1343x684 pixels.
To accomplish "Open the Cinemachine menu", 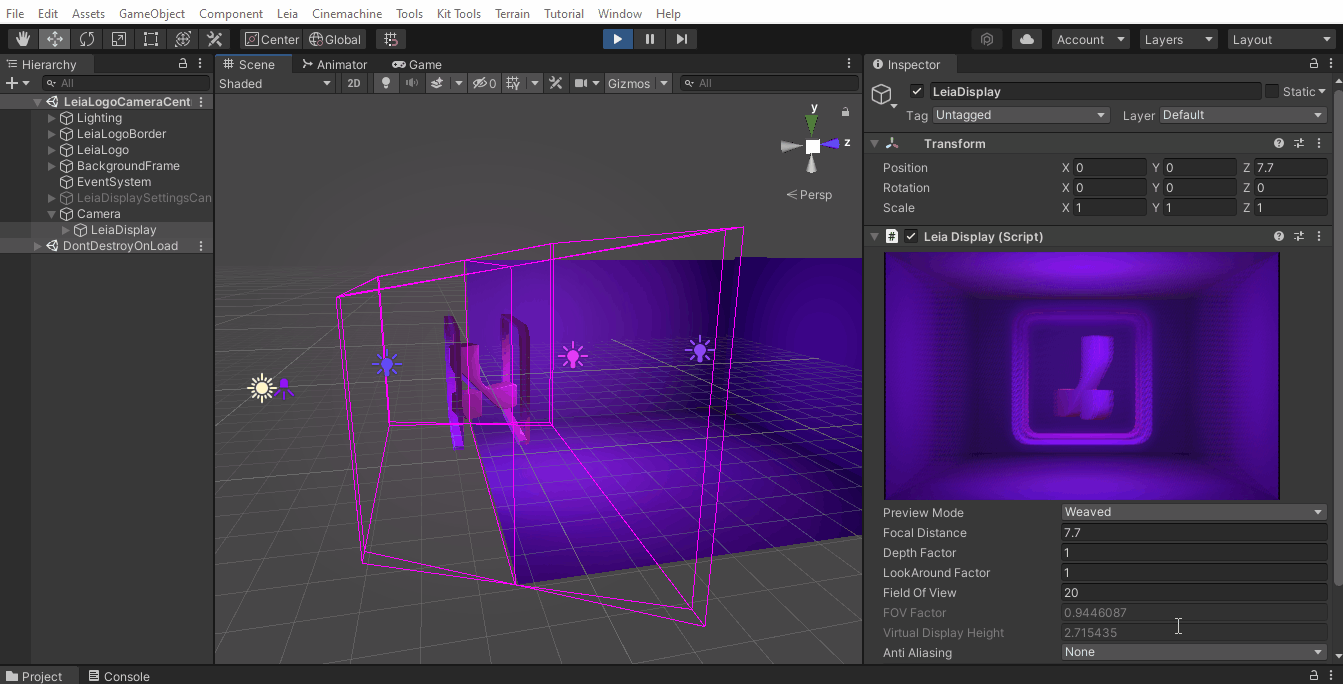I will point(346,14).
